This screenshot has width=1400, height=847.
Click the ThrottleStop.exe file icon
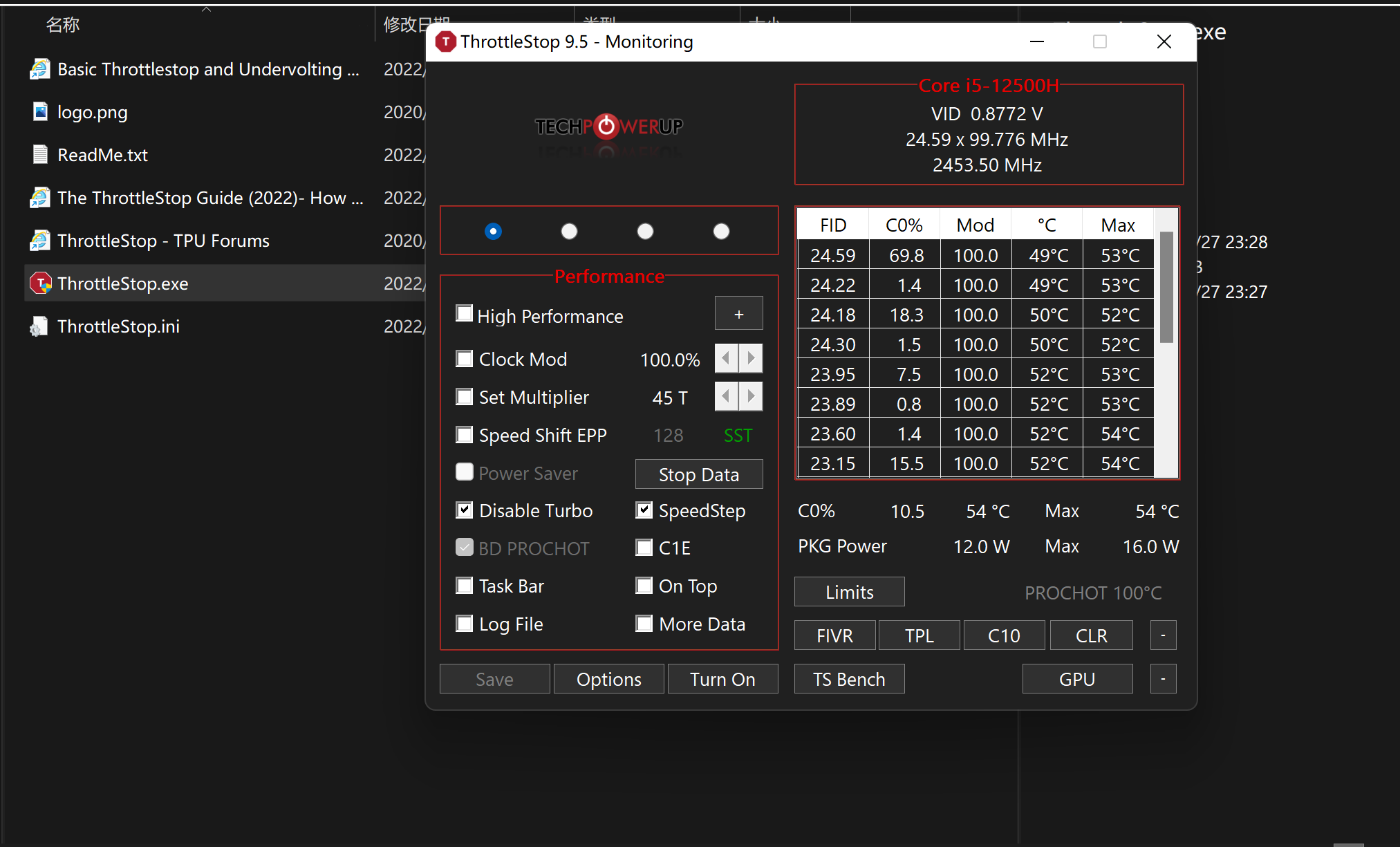tap(40, 283)
